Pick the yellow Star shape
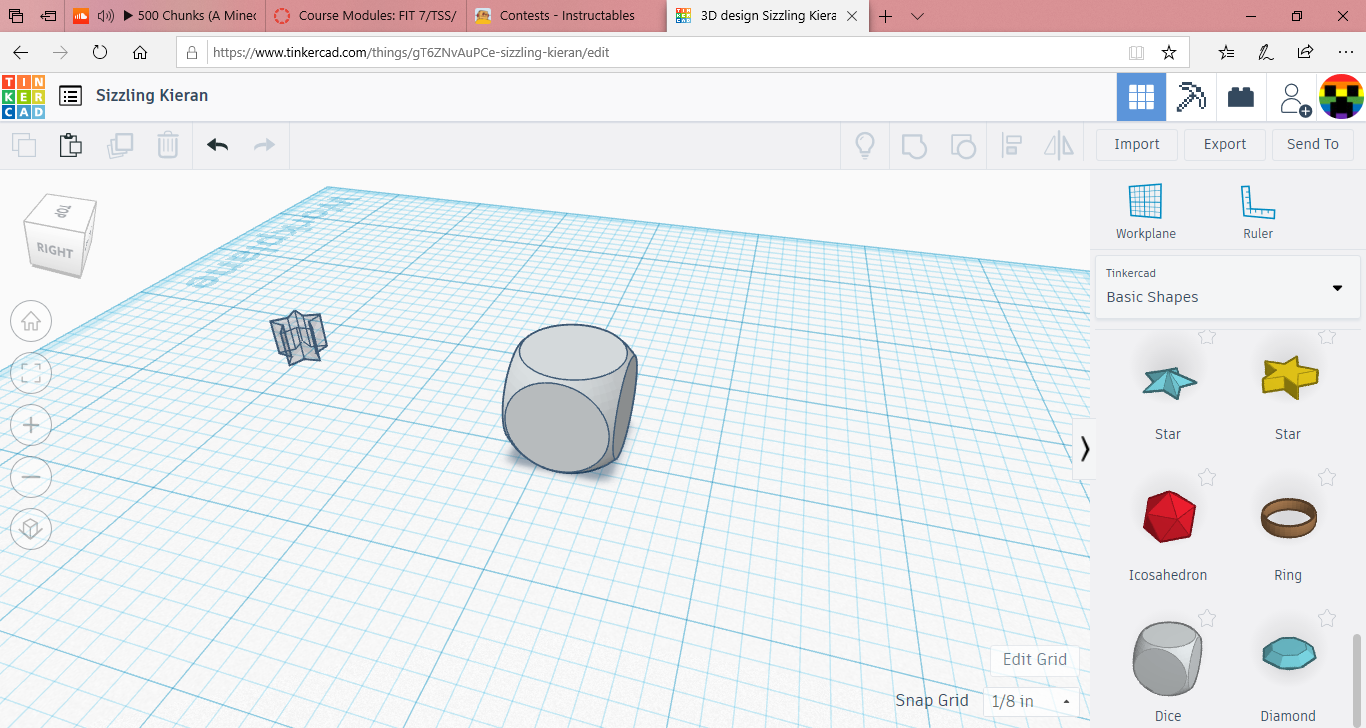Screen dimensions: 1366x728 click(1289, 378)
